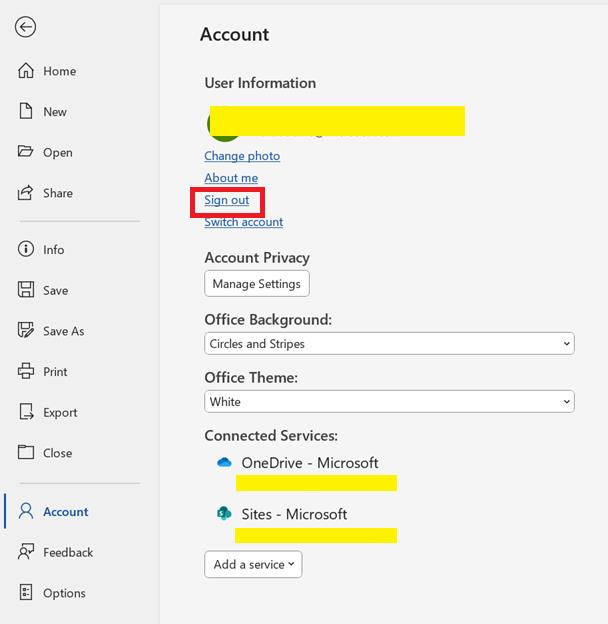This screenshot has width=608, height=624.
Task: Open the Office Background Circles and Stripes dropdown
Action: tap(389, 343)
